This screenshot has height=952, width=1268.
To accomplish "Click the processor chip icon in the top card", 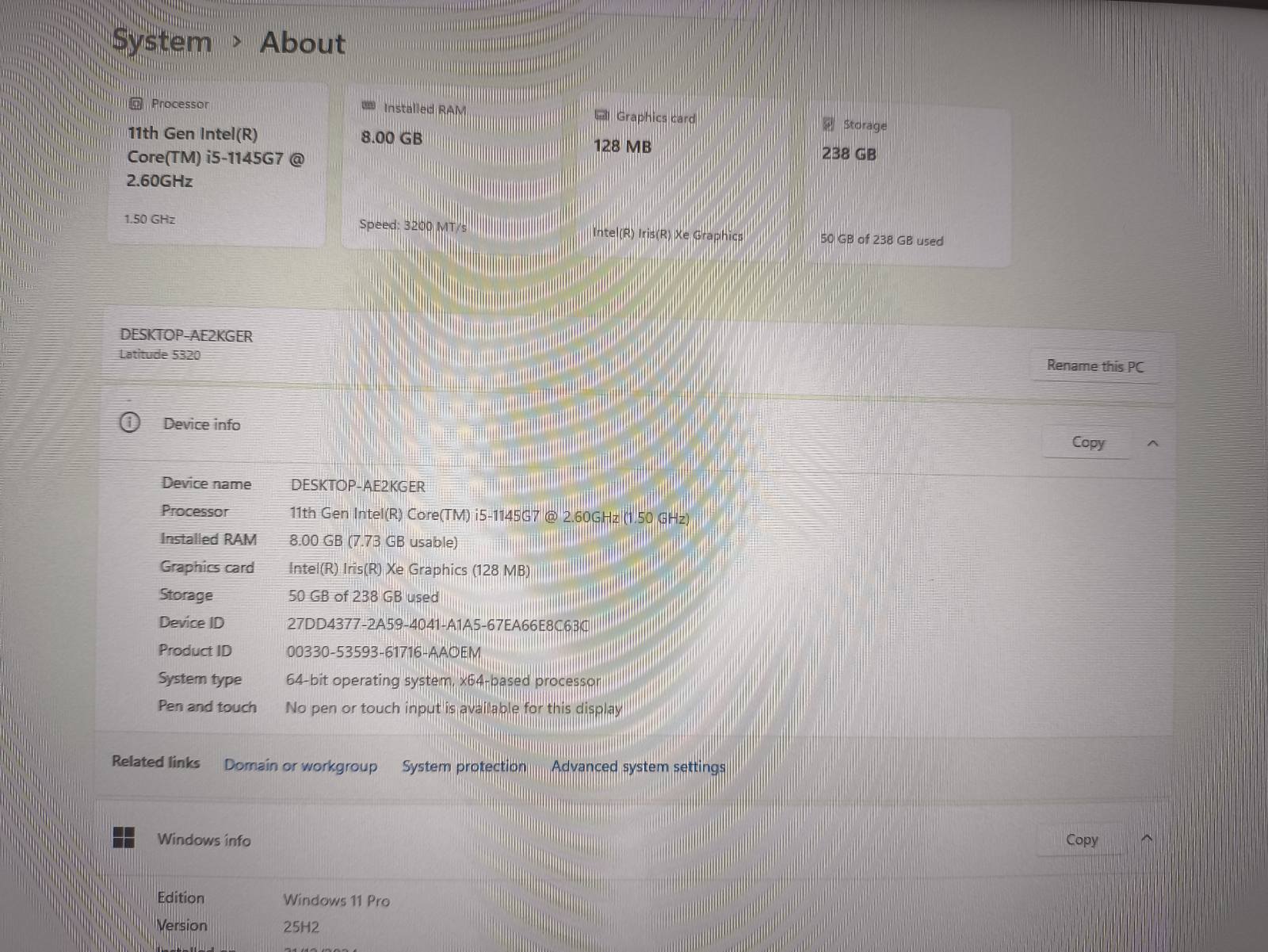I will pyautogui.click(x=136, y=103).
